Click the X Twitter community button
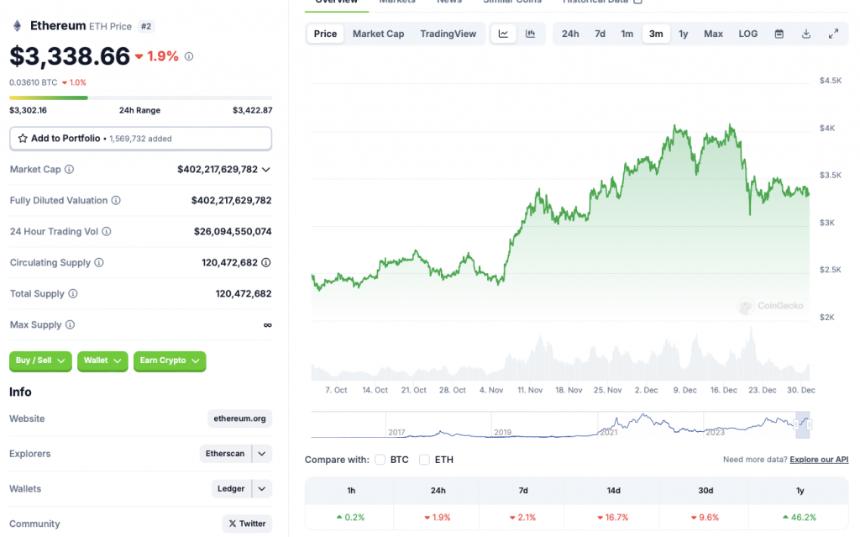Viewport: 860px width, 537px height. click(x=247, y=524)
